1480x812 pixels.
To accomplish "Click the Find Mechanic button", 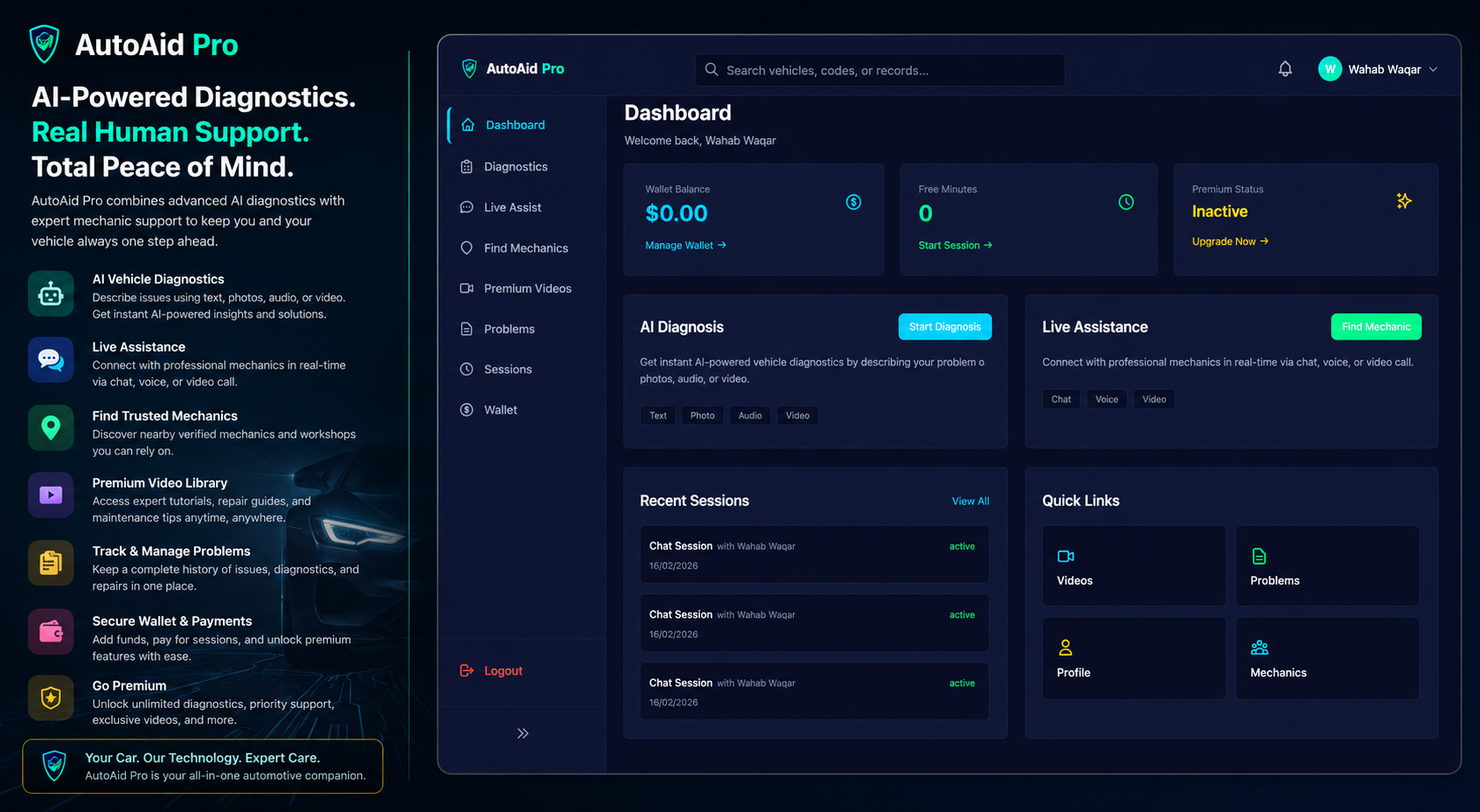I will pyautogui.click(x=1376, y=327).
